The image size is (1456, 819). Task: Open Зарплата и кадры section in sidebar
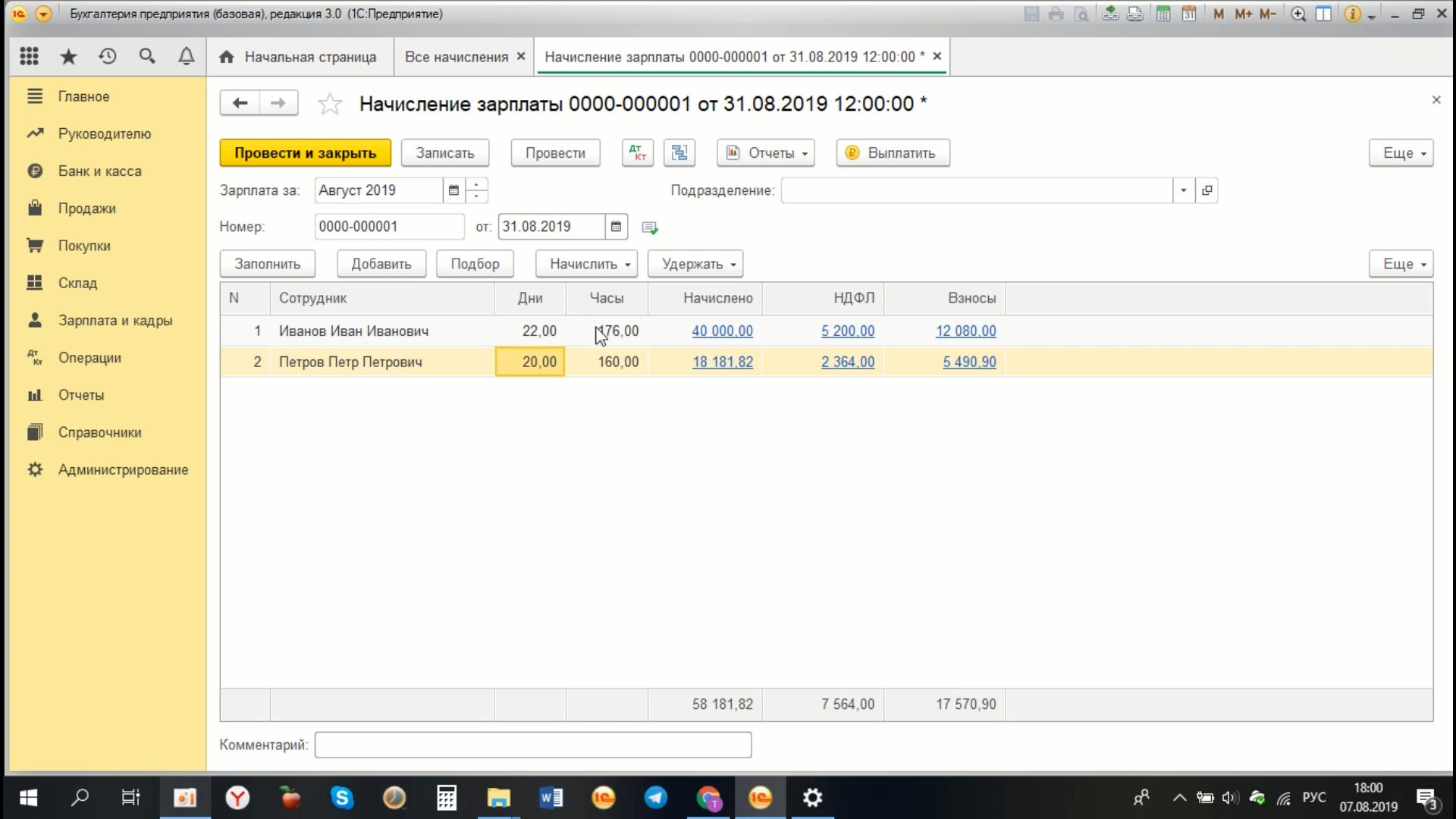pos(115,320)
